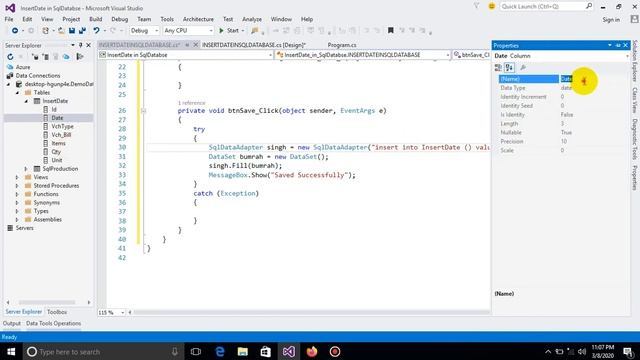Close the Properties panel
The width and height of the screenshot is (640, 360).
(x=625, y=45)
